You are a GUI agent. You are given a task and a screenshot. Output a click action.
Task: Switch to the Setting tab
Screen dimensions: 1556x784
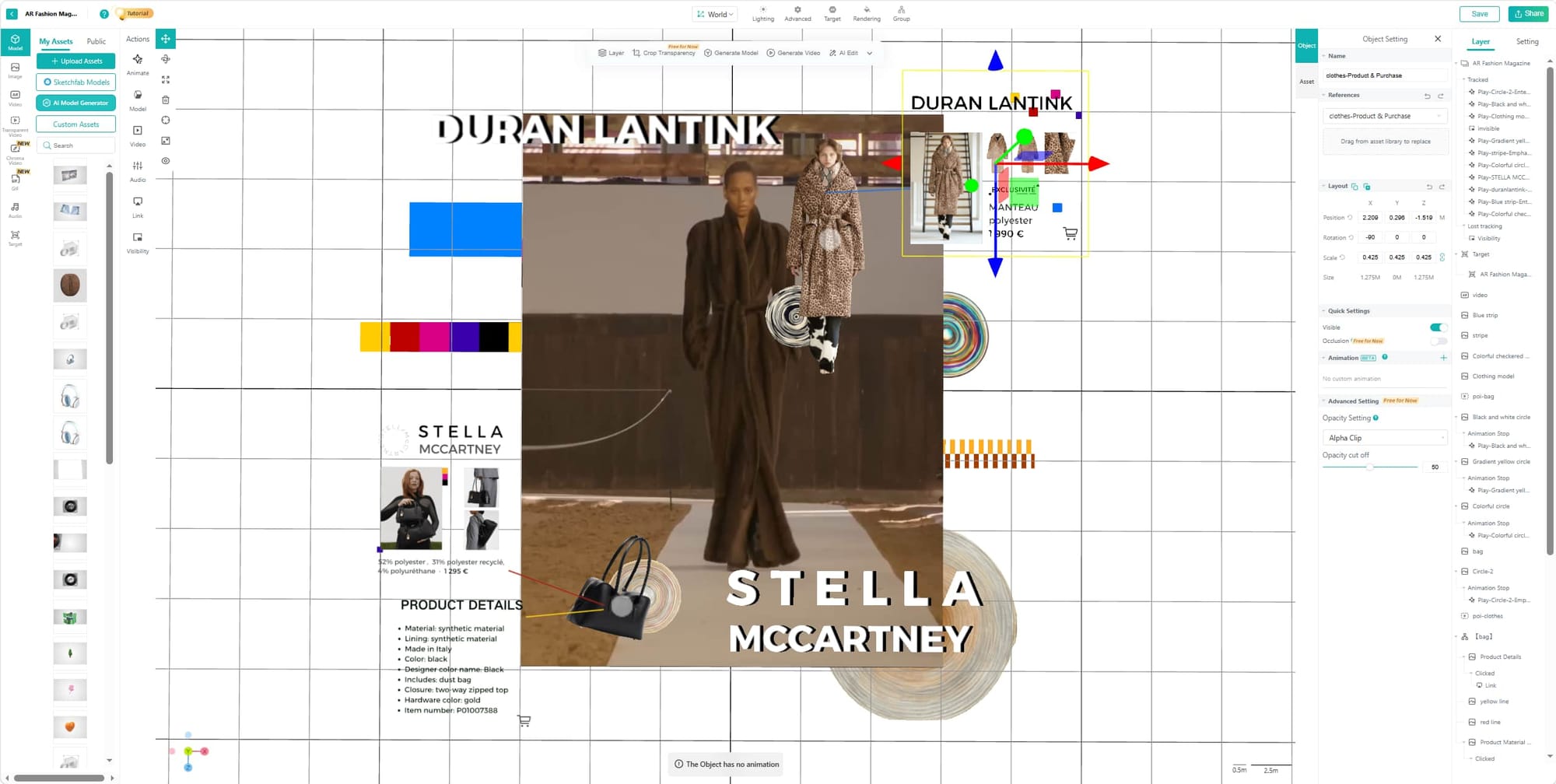pos(1527,41)
